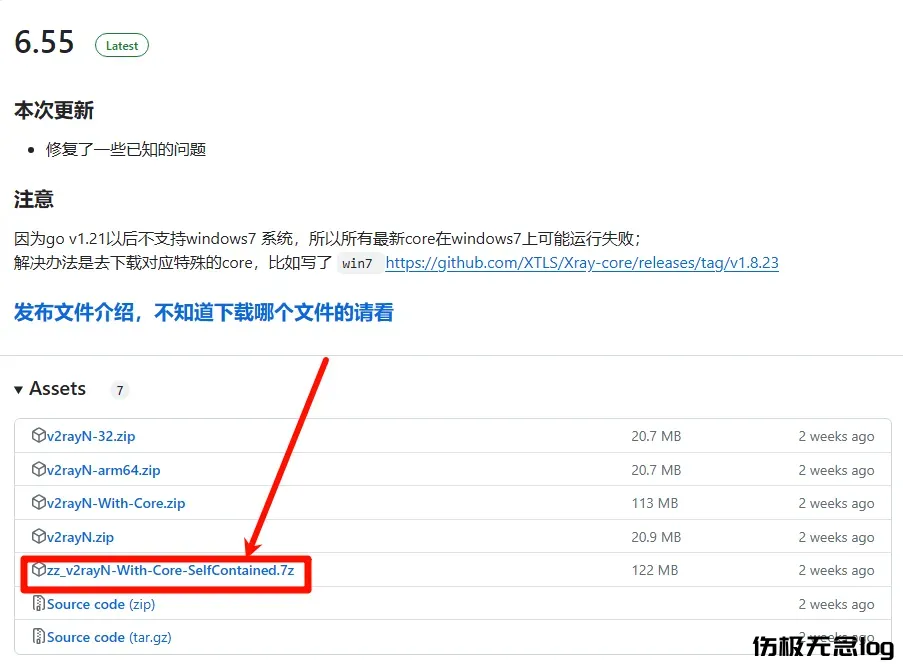The width and height of the screenshot is (903, 671).
Task: Download v2rayN.zip asset
Action: tap(81, 537)
